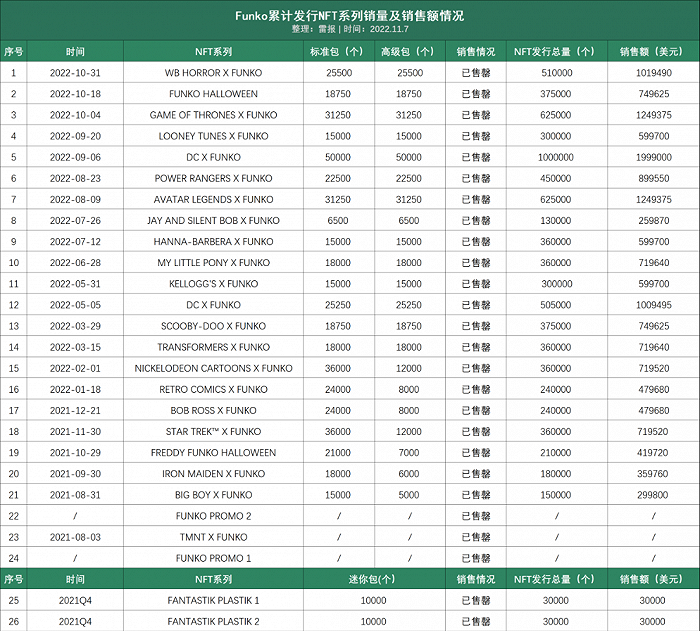700x631 pixels.
Task: Click the sales value '1019490'
Action: click(654, 73)
